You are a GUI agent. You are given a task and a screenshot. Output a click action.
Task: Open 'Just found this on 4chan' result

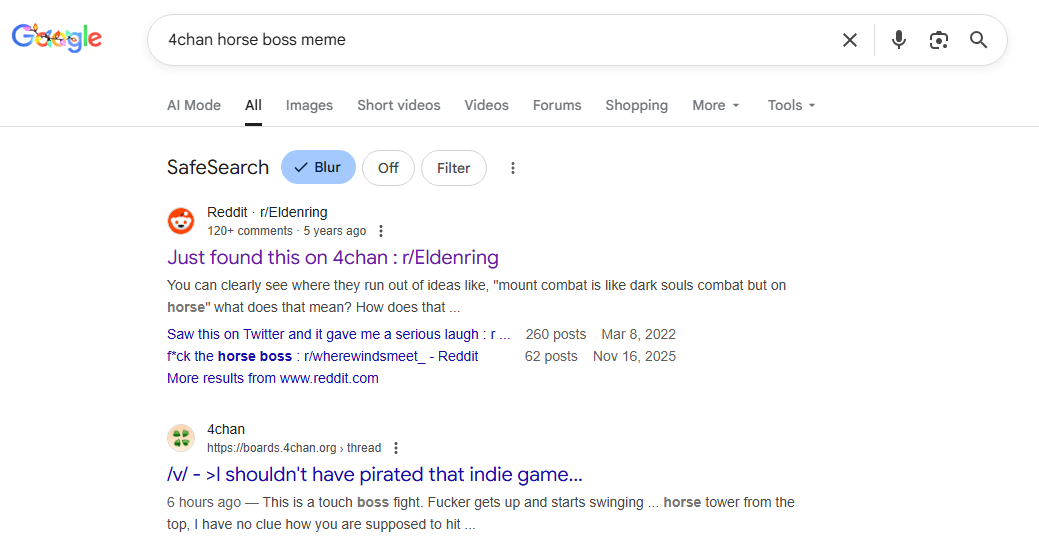333,257
